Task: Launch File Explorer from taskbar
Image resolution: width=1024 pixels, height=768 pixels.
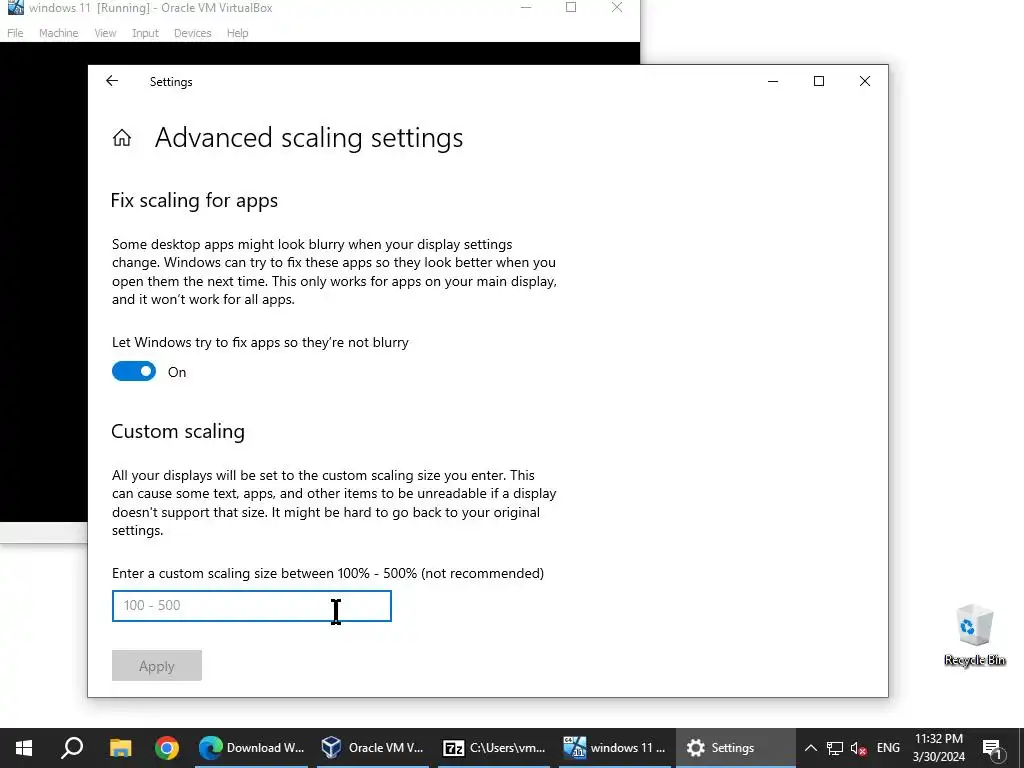Action: [120, 748]
